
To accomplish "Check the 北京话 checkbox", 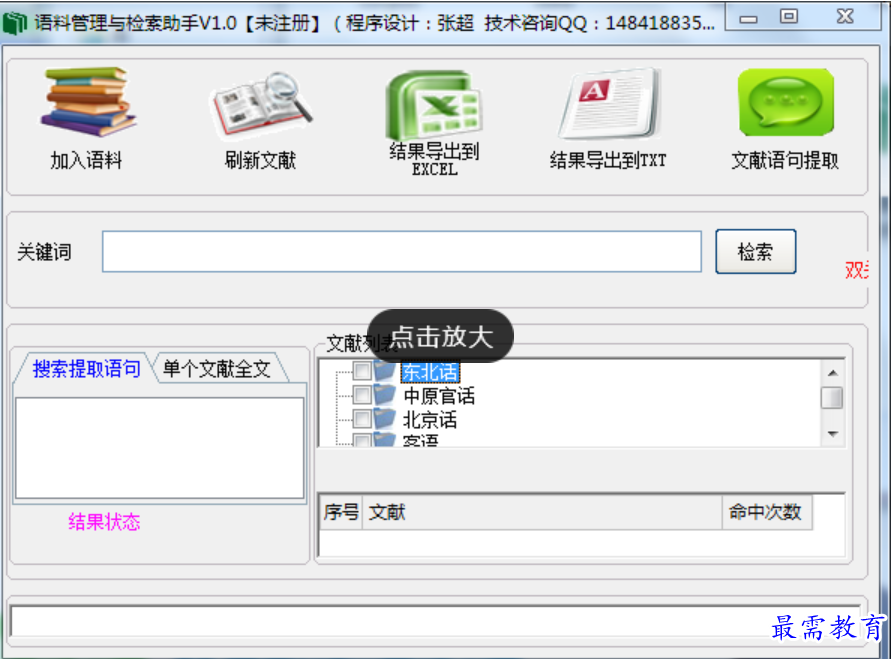I will point(362,419).
